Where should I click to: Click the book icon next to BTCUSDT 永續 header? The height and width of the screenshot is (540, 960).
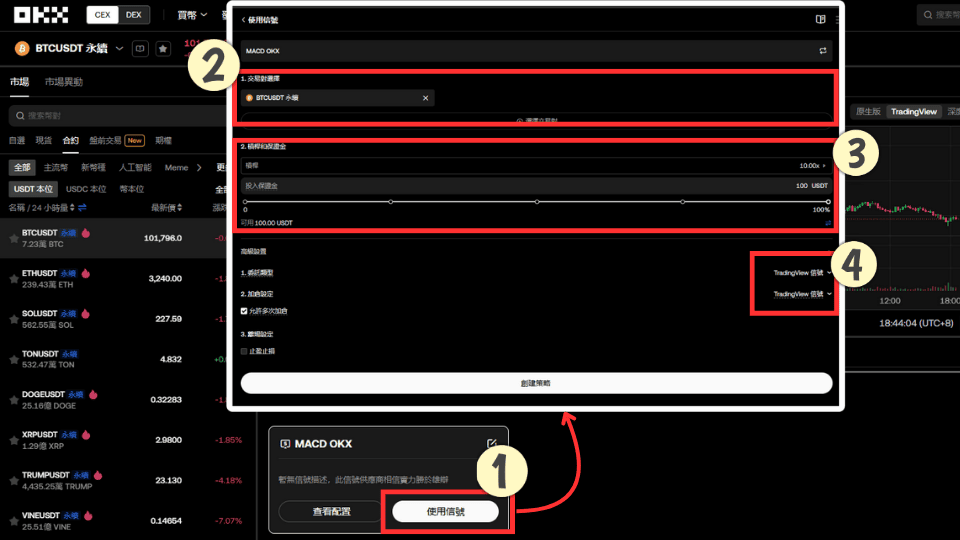[x=140, y=48]
